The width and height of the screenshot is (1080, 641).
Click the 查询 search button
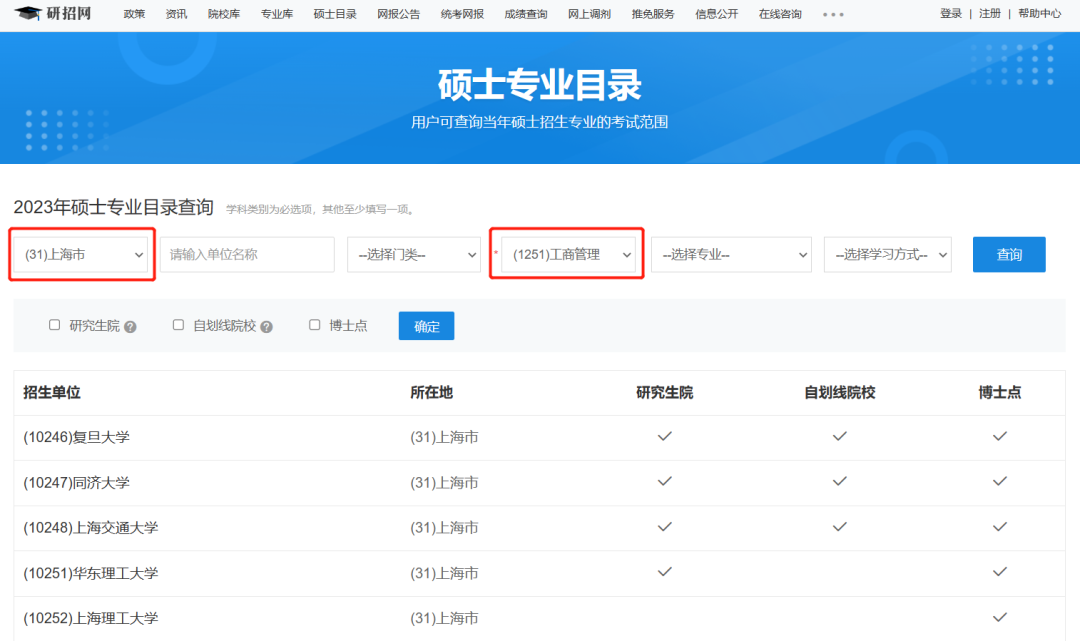tap(1009, 255)
